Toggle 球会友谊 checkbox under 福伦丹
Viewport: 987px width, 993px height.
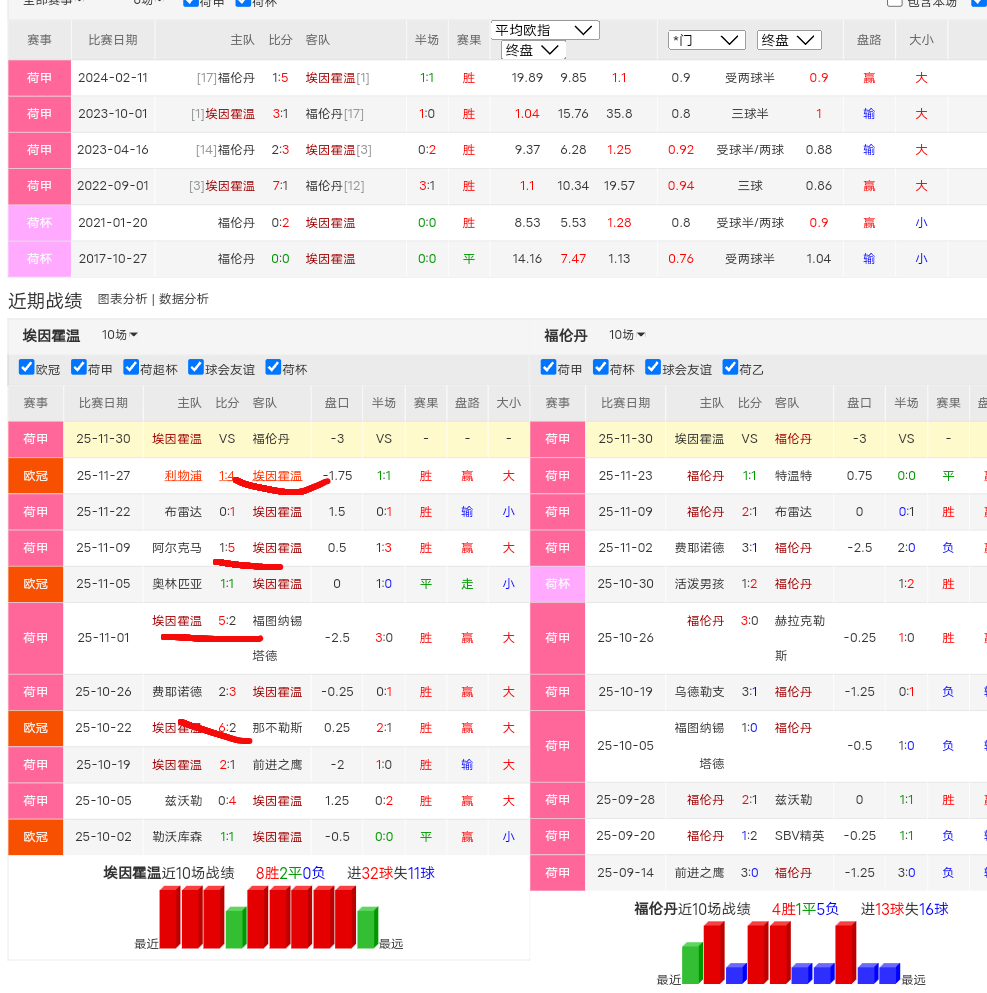coord(653,368)
